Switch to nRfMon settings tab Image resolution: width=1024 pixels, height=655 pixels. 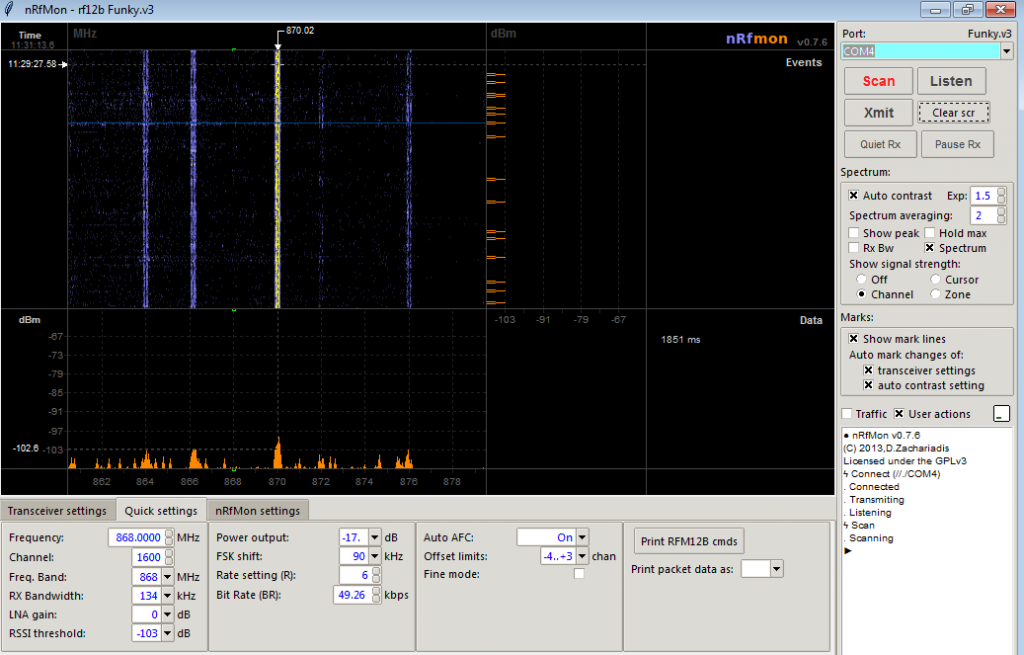pos(257,511)
